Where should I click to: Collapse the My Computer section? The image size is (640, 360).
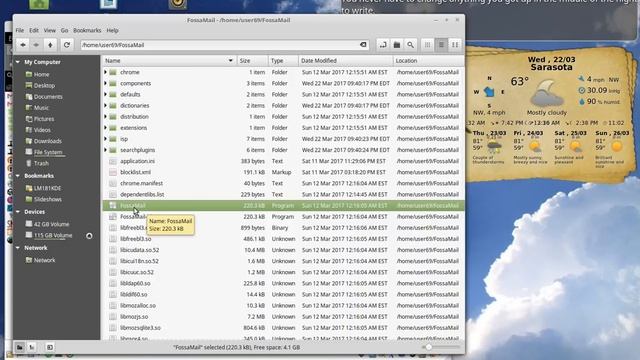click(x=18, y=62)
